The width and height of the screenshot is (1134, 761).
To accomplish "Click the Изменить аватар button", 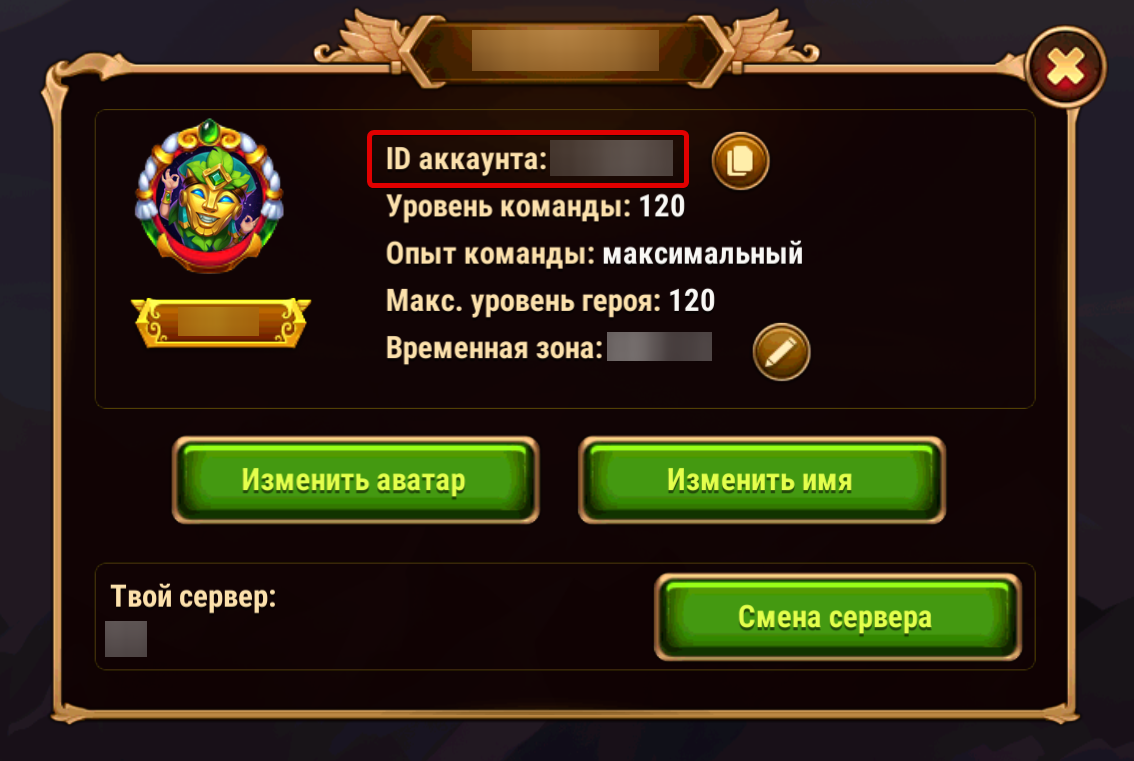I will coord(355,480).
